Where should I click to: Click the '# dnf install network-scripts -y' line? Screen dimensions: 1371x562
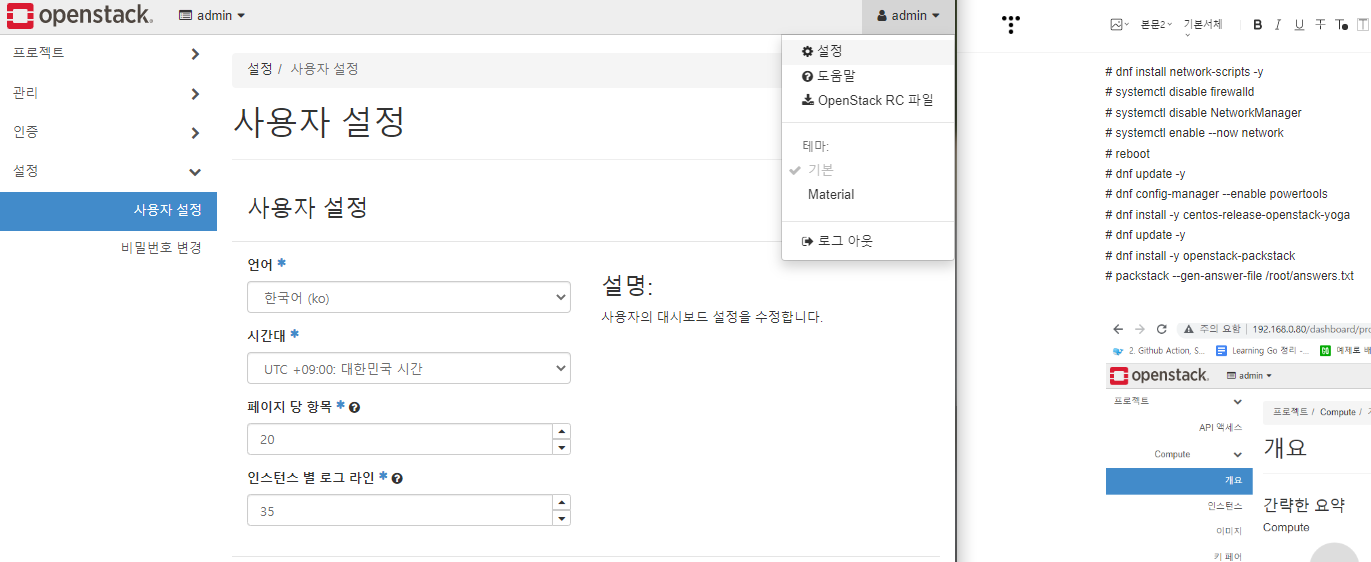[x=1184, y=72]
